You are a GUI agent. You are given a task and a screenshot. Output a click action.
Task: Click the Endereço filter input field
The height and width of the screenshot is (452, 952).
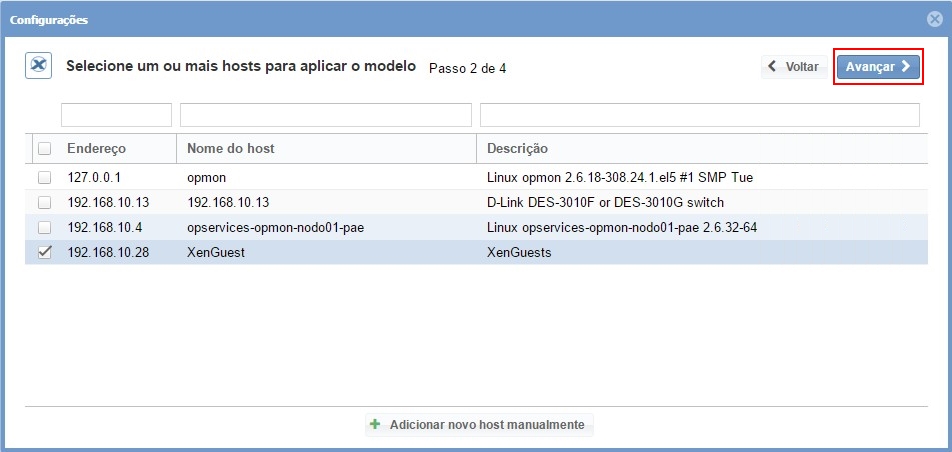click(x=116, y=115)
